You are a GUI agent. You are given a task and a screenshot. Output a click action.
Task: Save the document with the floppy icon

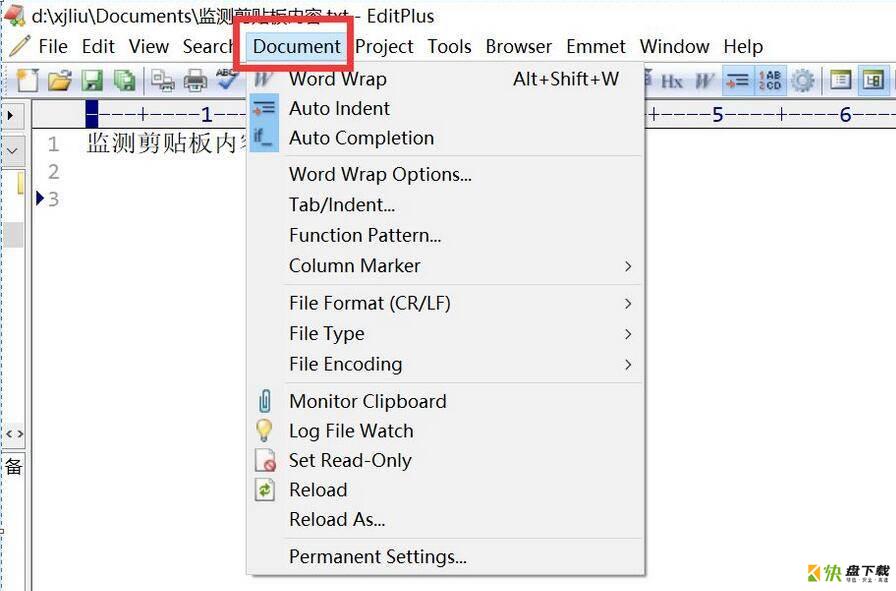click(92, 80)
